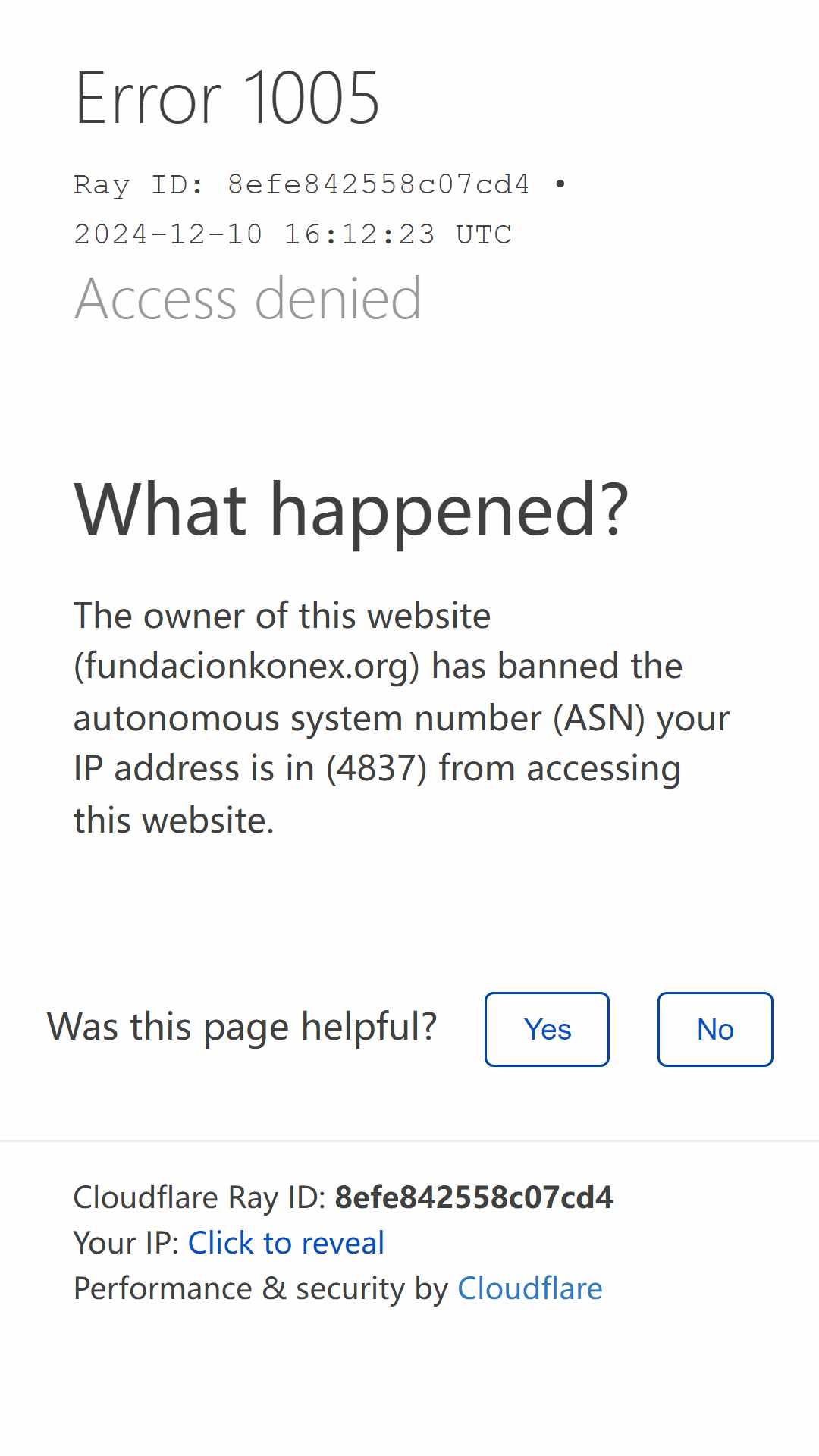Click the bold Ray ID 8efe842558c07cd4 in footer
The width and height of the screenshot is (819, 1456).
(x=474, y=1197)
